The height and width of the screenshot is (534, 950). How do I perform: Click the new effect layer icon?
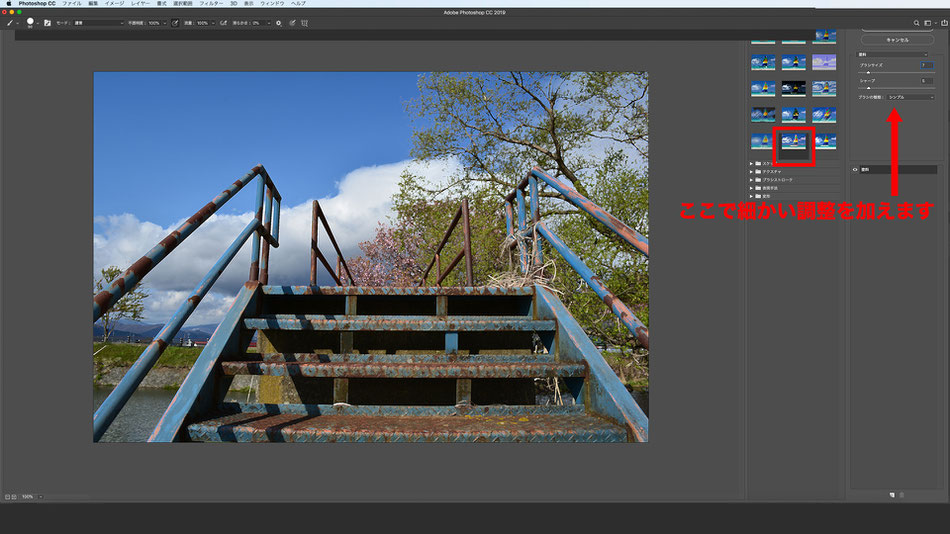pos(892,495)
